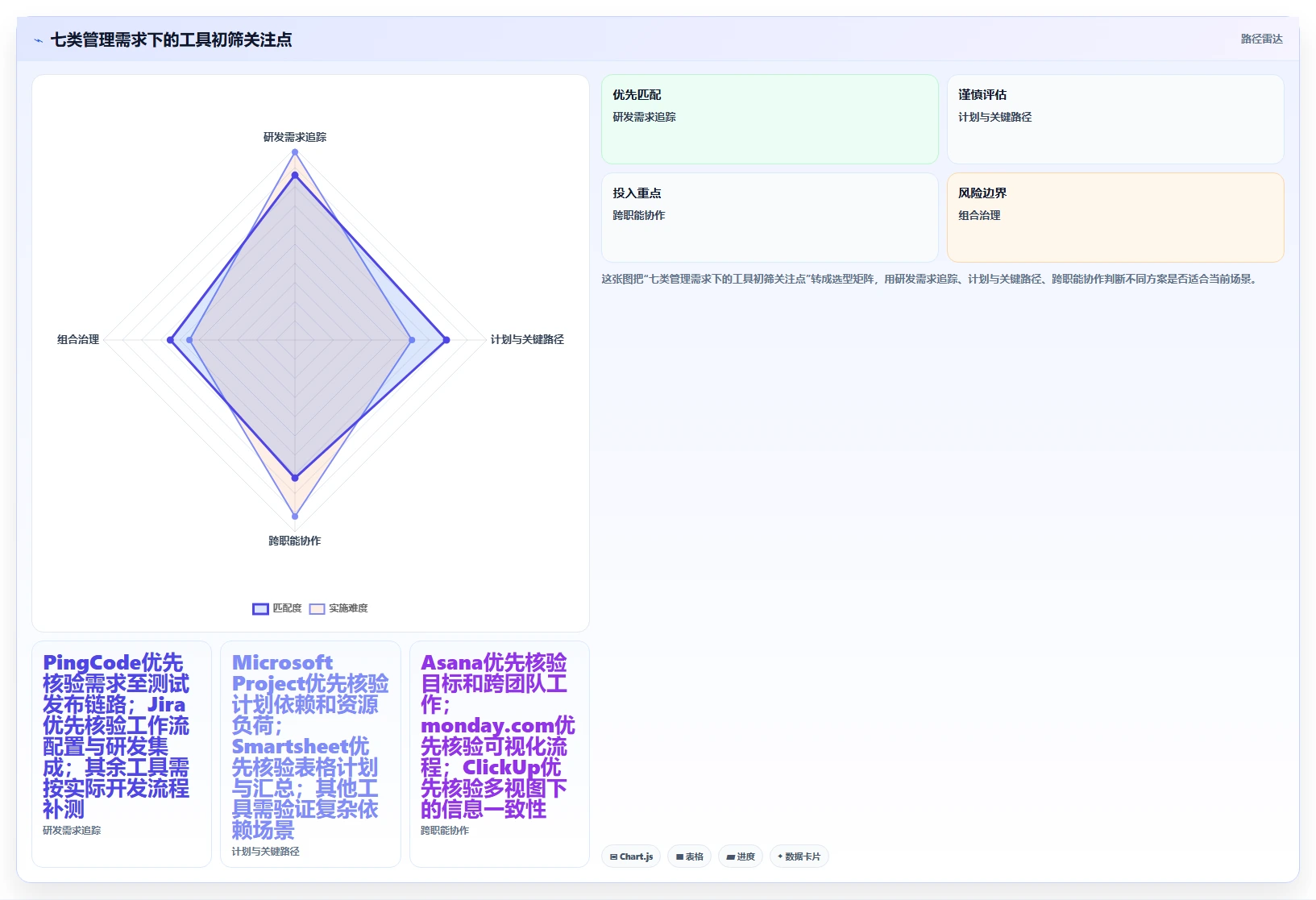Click 实施难度 data point on 研发需求追踪 axis
The height and width of the screenshot is (900, 1316).
coord(295,152)
